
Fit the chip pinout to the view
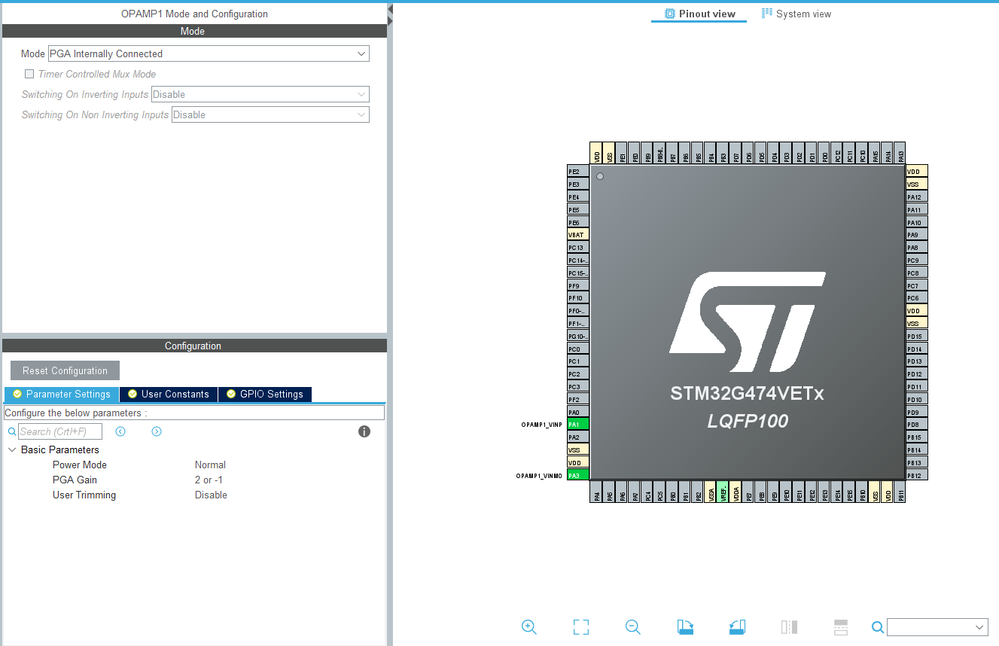[581, 627]
